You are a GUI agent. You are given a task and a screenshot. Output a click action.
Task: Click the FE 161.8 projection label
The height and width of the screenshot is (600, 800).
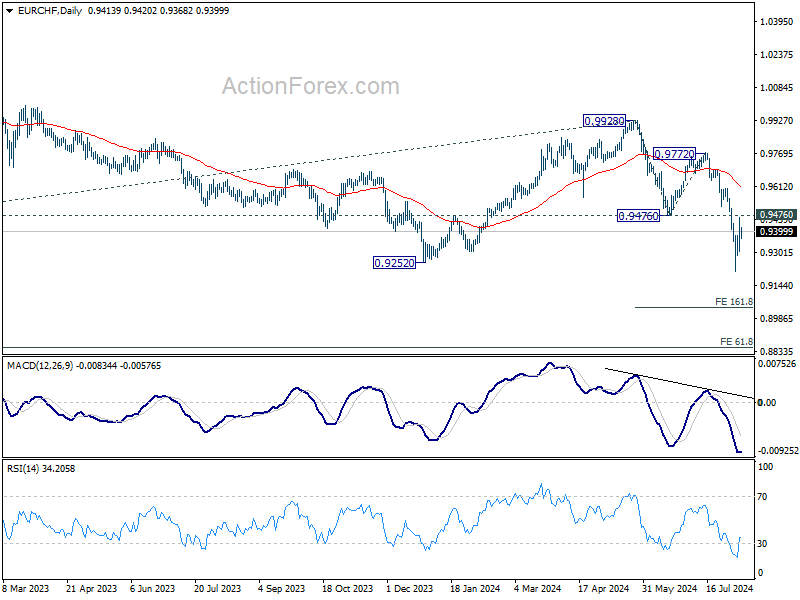[734, 302]
